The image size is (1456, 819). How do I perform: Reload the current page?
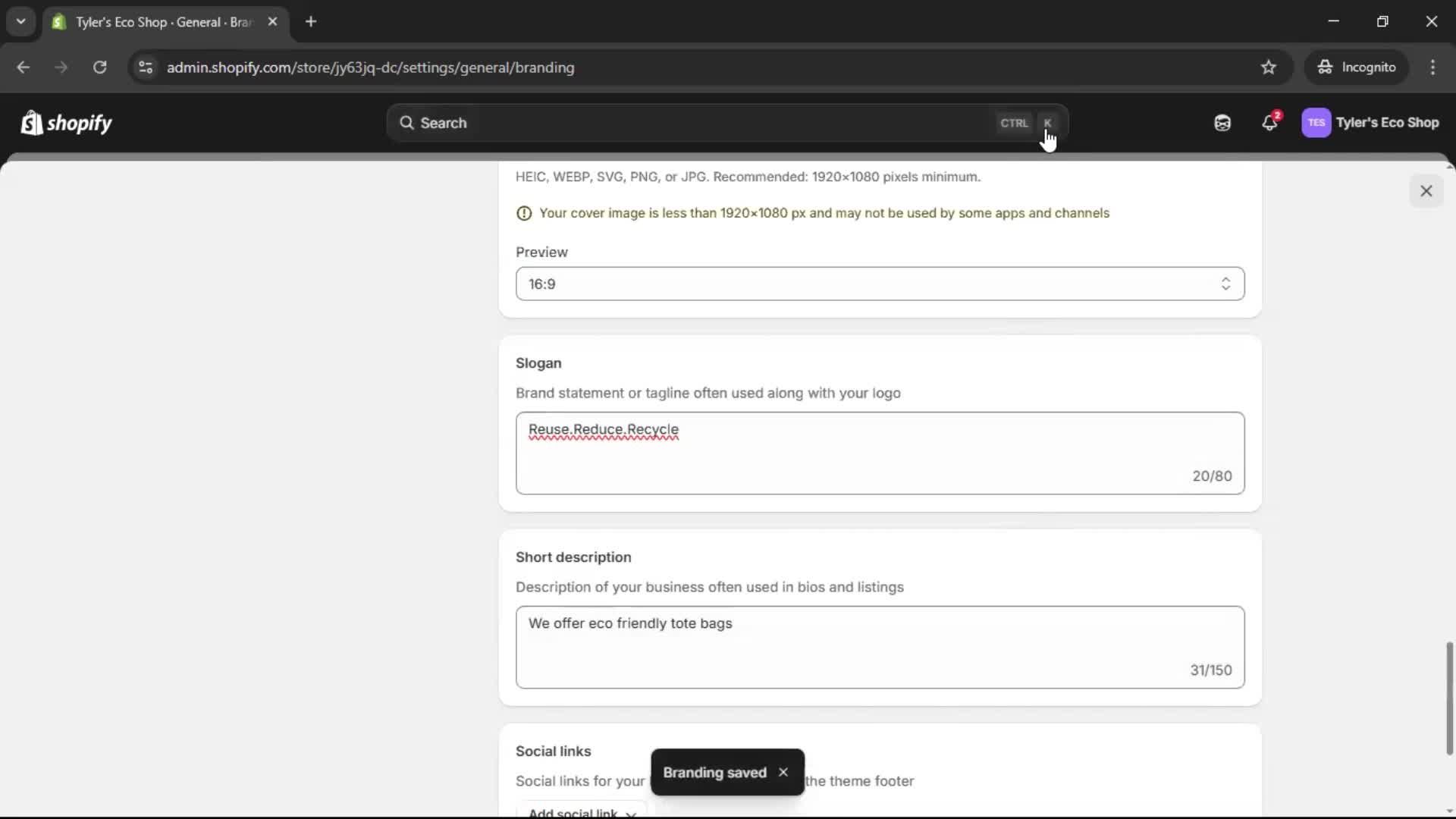[x=99, y=67]
